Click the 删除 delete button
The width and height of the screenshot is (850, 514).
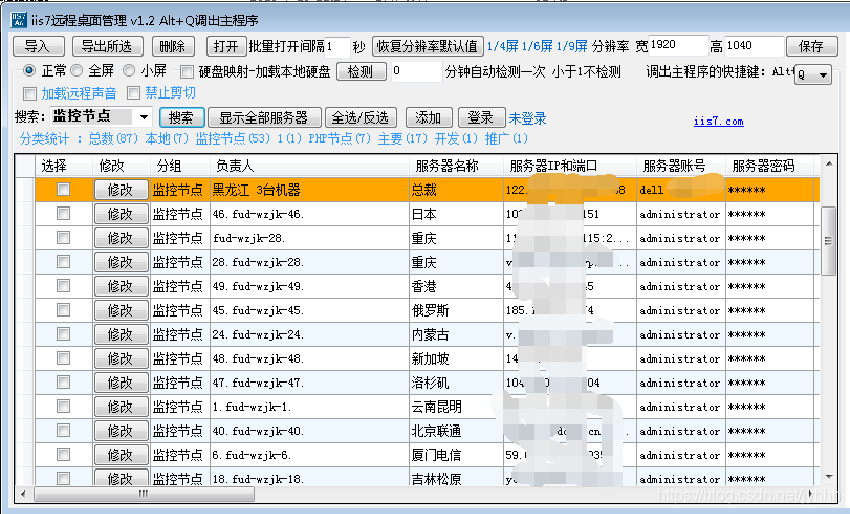173,47
